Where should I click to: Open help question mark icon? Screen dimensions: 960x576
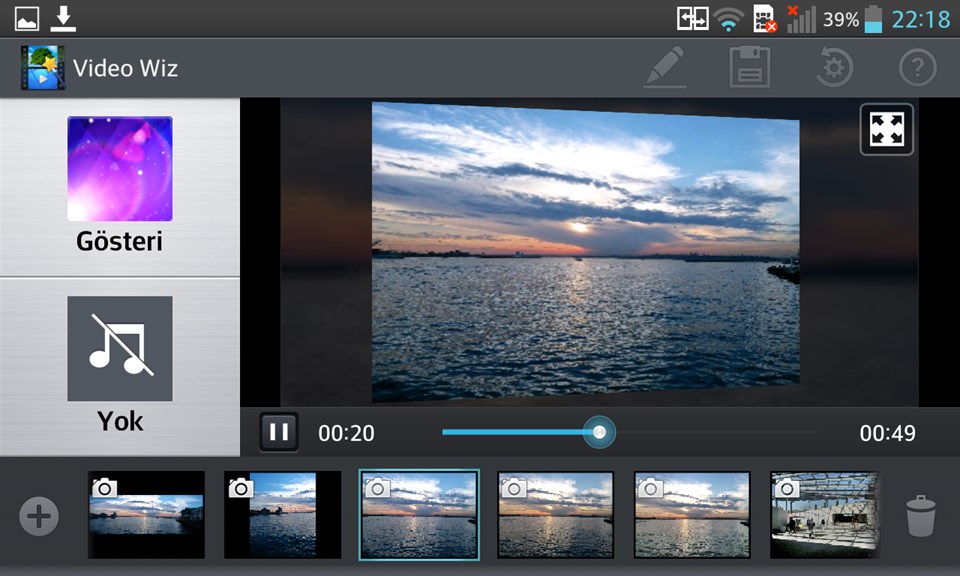(x=917, y=67)
